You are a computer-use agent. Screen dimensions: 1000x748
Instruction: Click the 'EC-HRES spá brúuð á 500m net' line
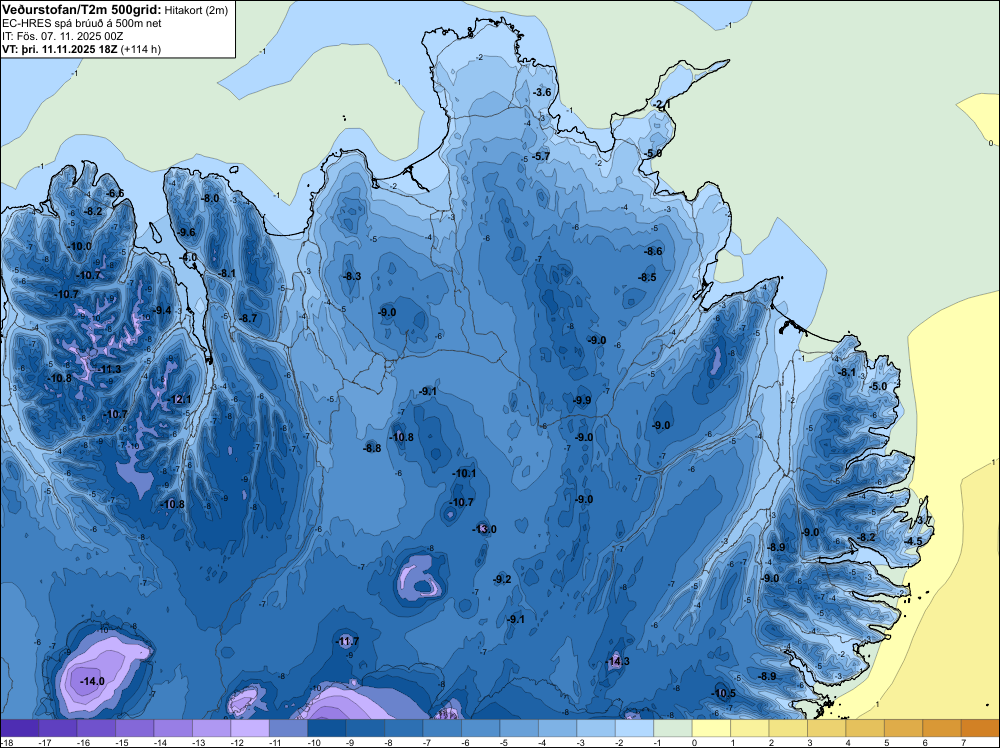click(x=82, y=24)
